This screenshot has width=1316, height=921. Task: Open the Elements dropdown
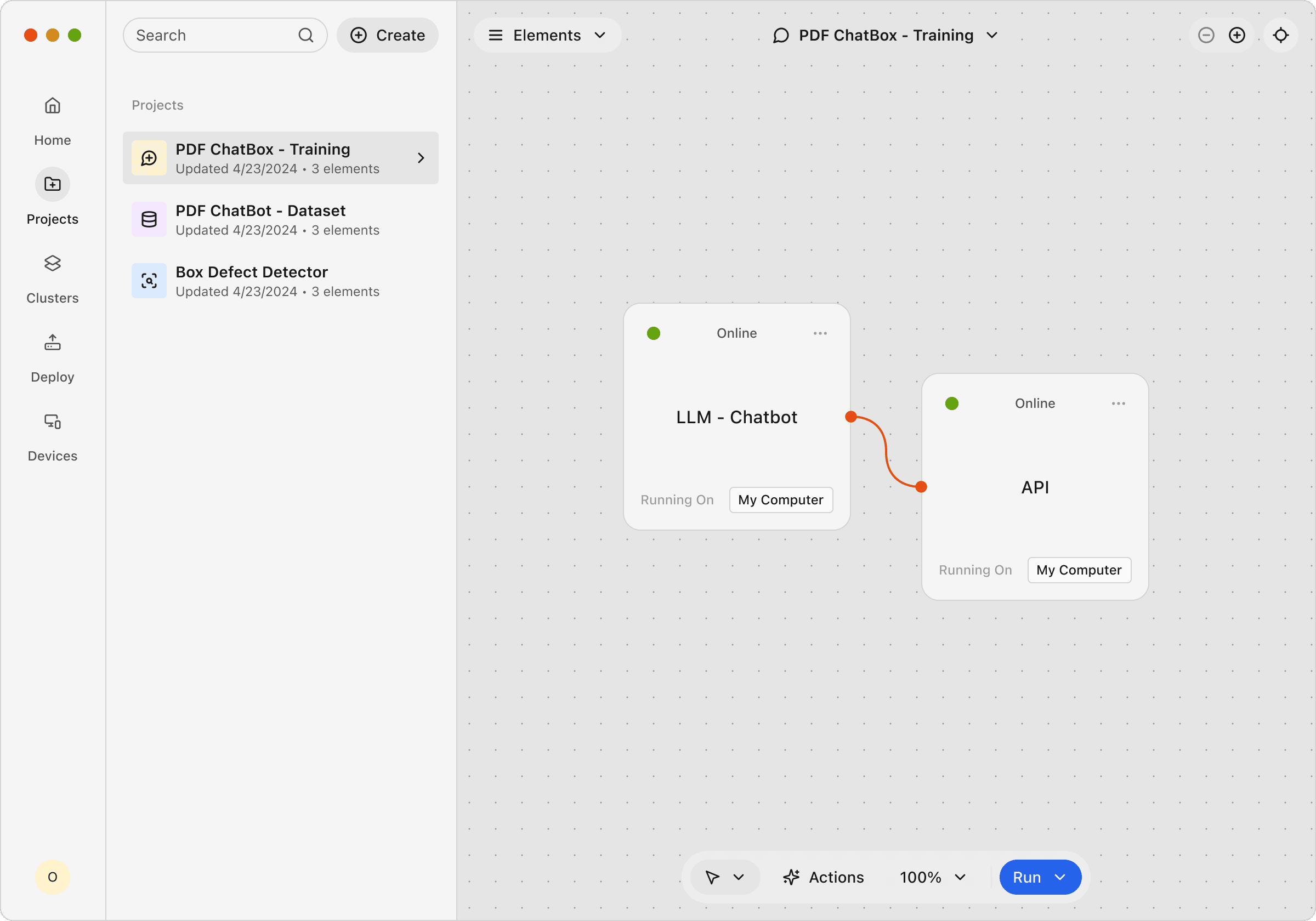click(547, 35)
